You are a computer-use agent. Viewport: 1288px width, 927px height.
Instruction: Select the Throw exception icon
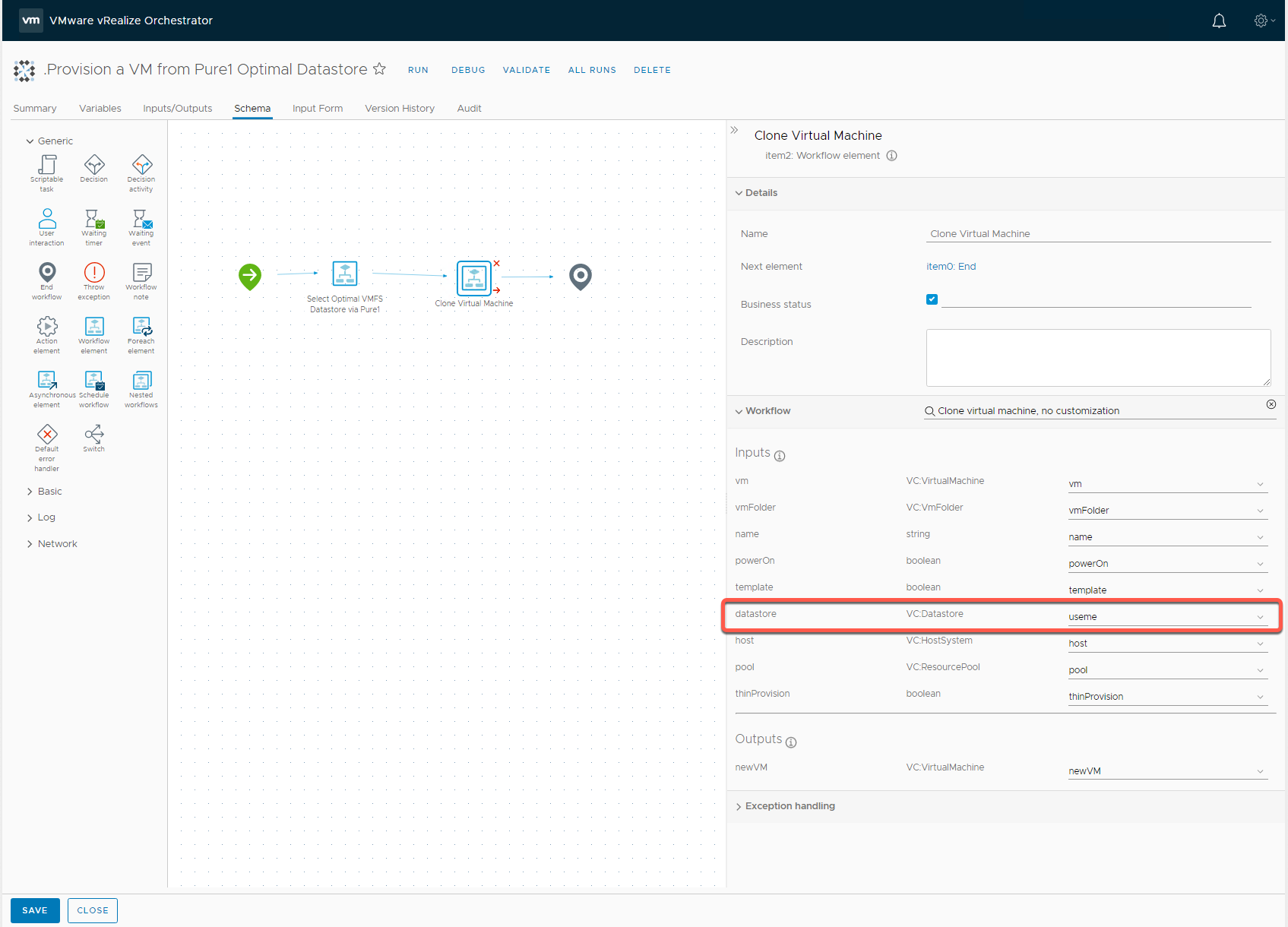94,272
